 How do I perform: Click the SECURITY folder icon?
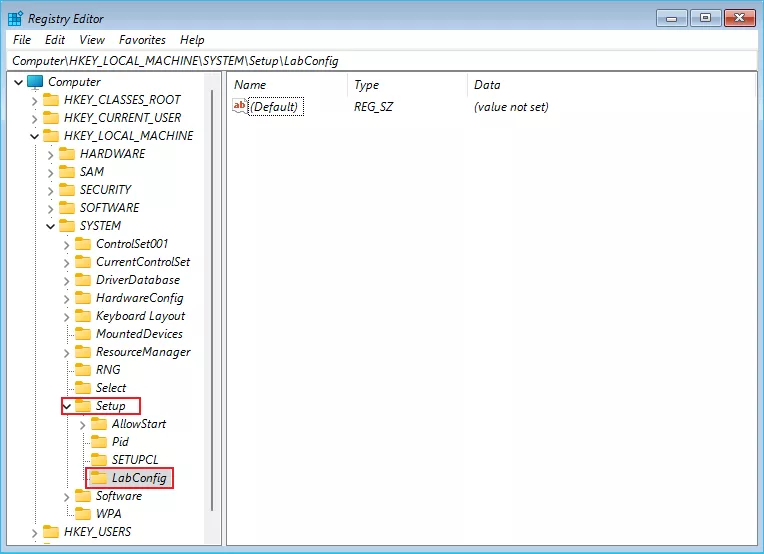tap(67, 190)
